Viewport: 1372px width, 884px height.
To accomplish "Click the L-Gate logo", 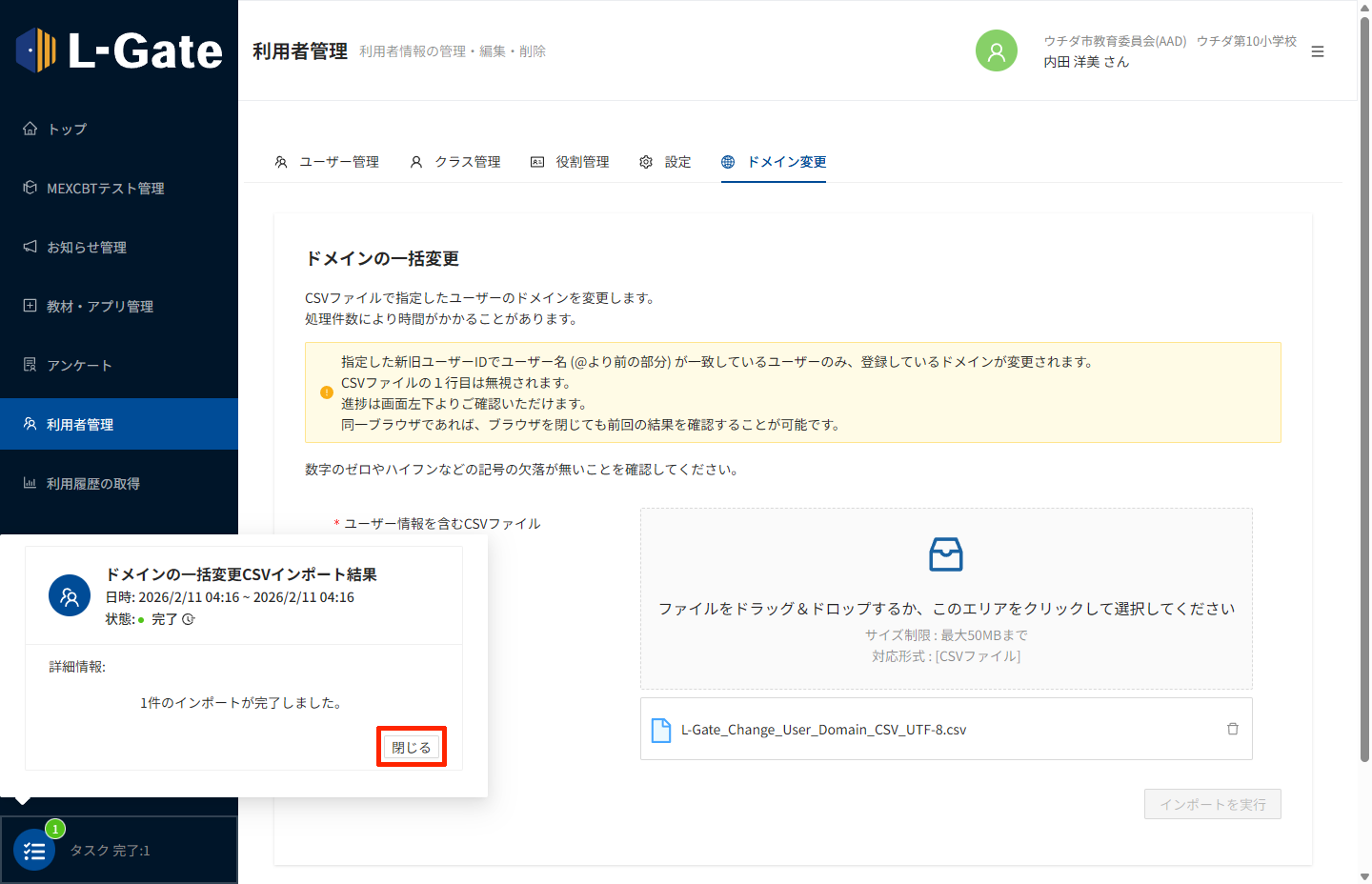I will pos(119,50).
